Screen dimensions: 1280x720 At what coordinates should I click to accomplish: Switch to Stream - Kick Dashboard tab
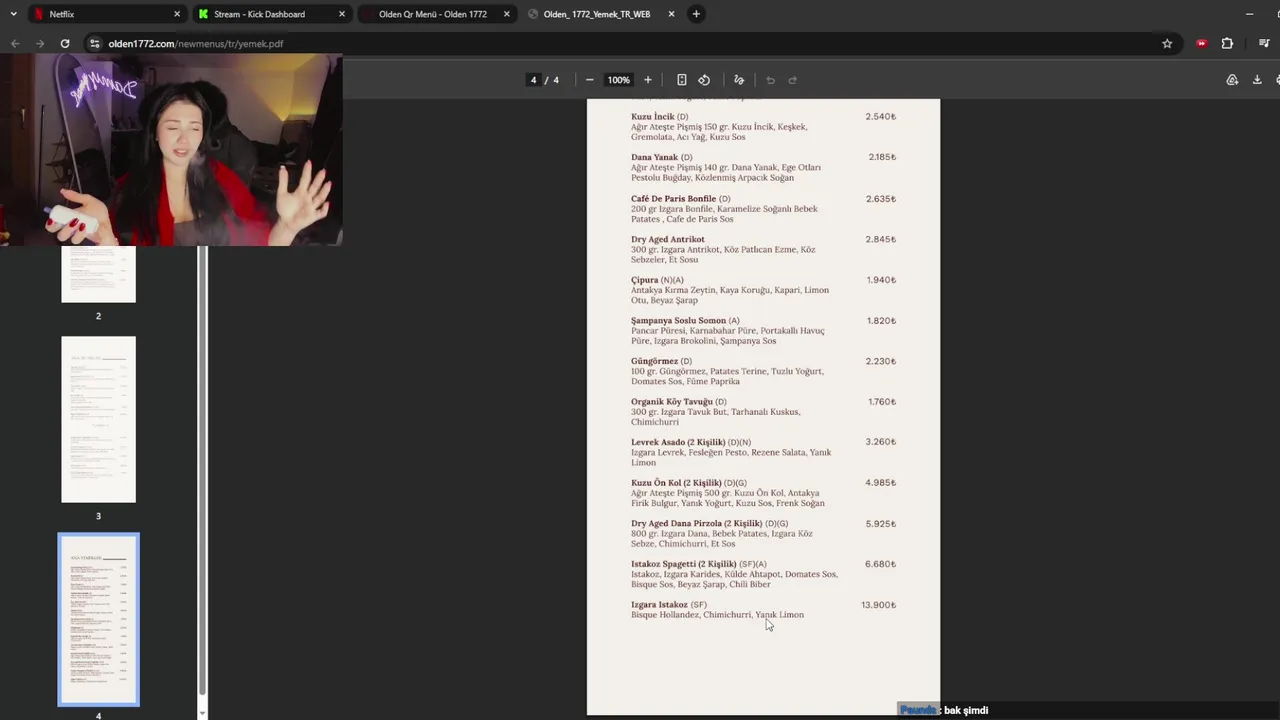click(271, 14)
